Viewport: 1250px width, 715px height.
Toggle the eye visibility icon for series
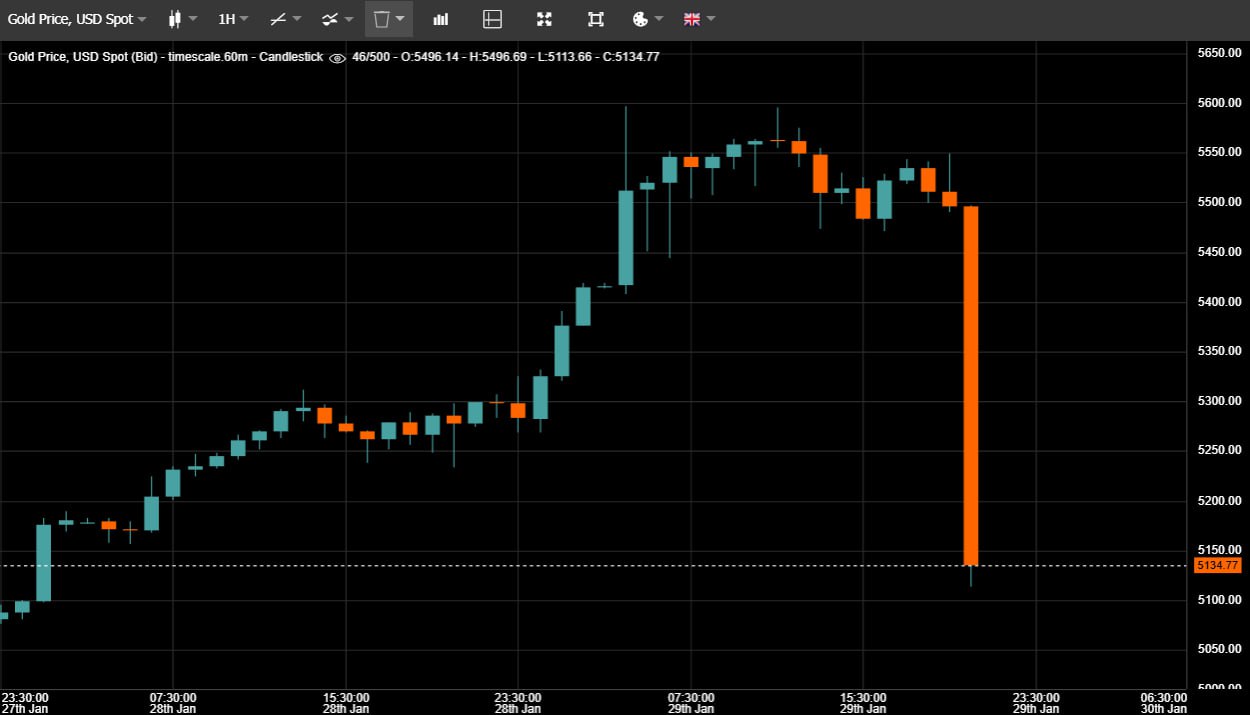[x=337, y=57]
